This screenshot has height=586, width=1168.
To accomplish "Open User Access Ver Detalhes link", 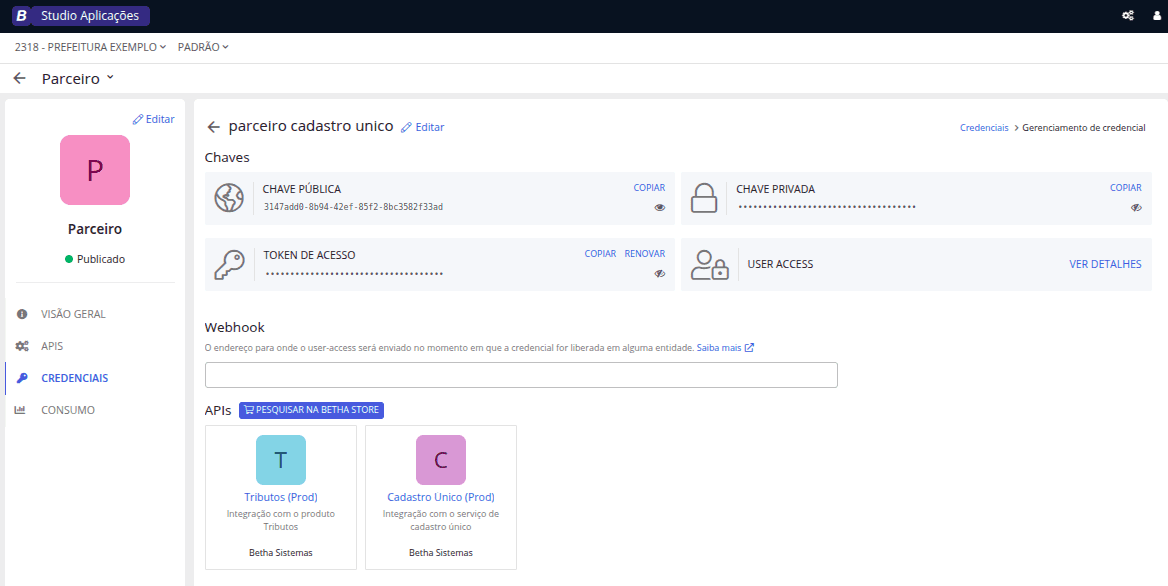I will [x=1105, y=264].
